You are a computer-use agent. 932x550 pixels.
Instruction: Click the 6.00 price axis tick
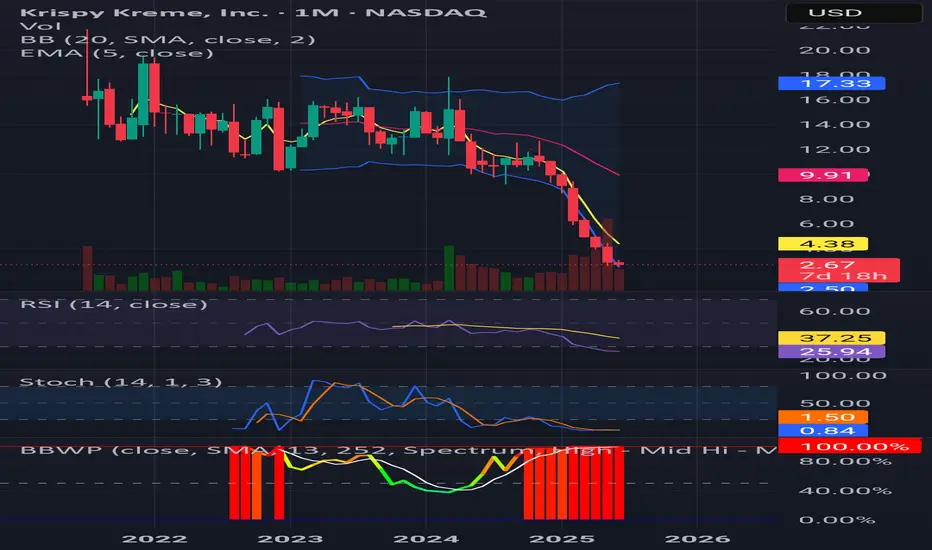tap(826, 224)
